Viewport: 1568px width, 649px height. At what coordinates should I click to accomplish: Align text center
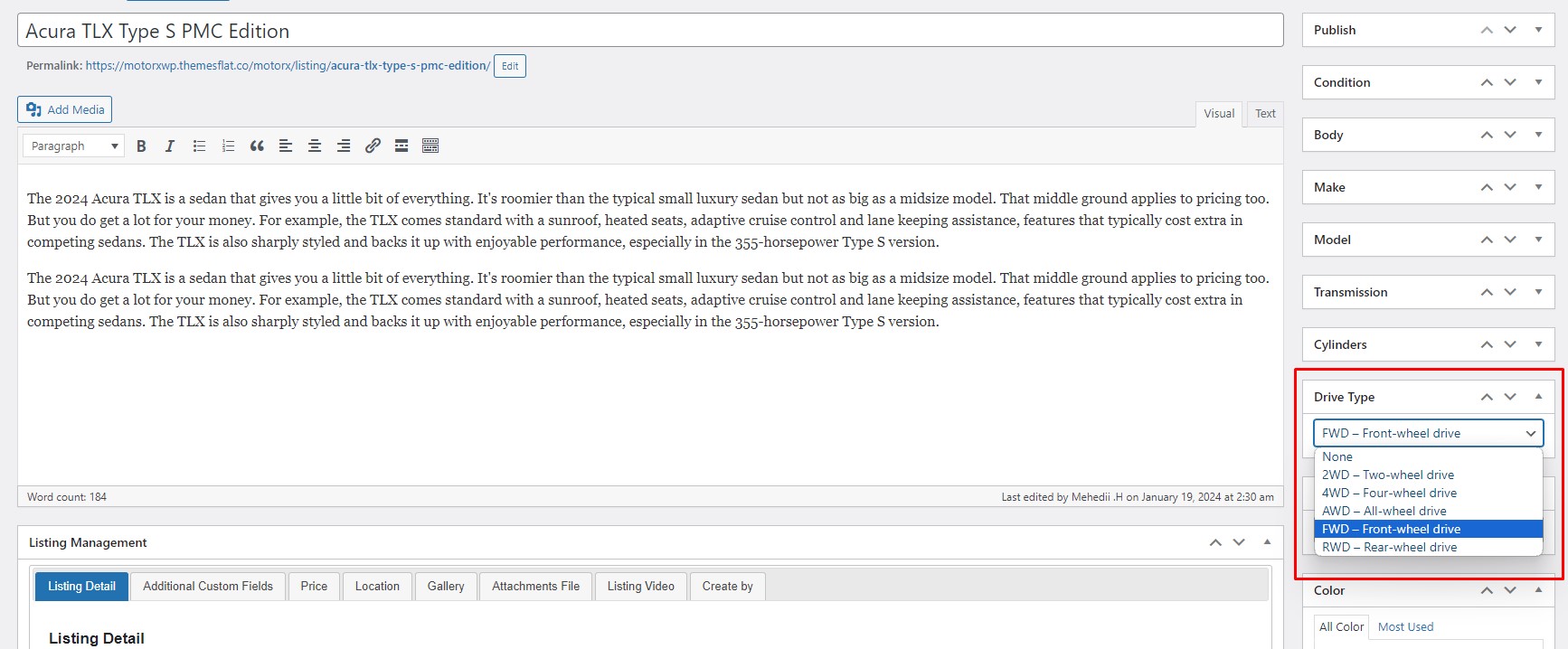click(315, 146)
